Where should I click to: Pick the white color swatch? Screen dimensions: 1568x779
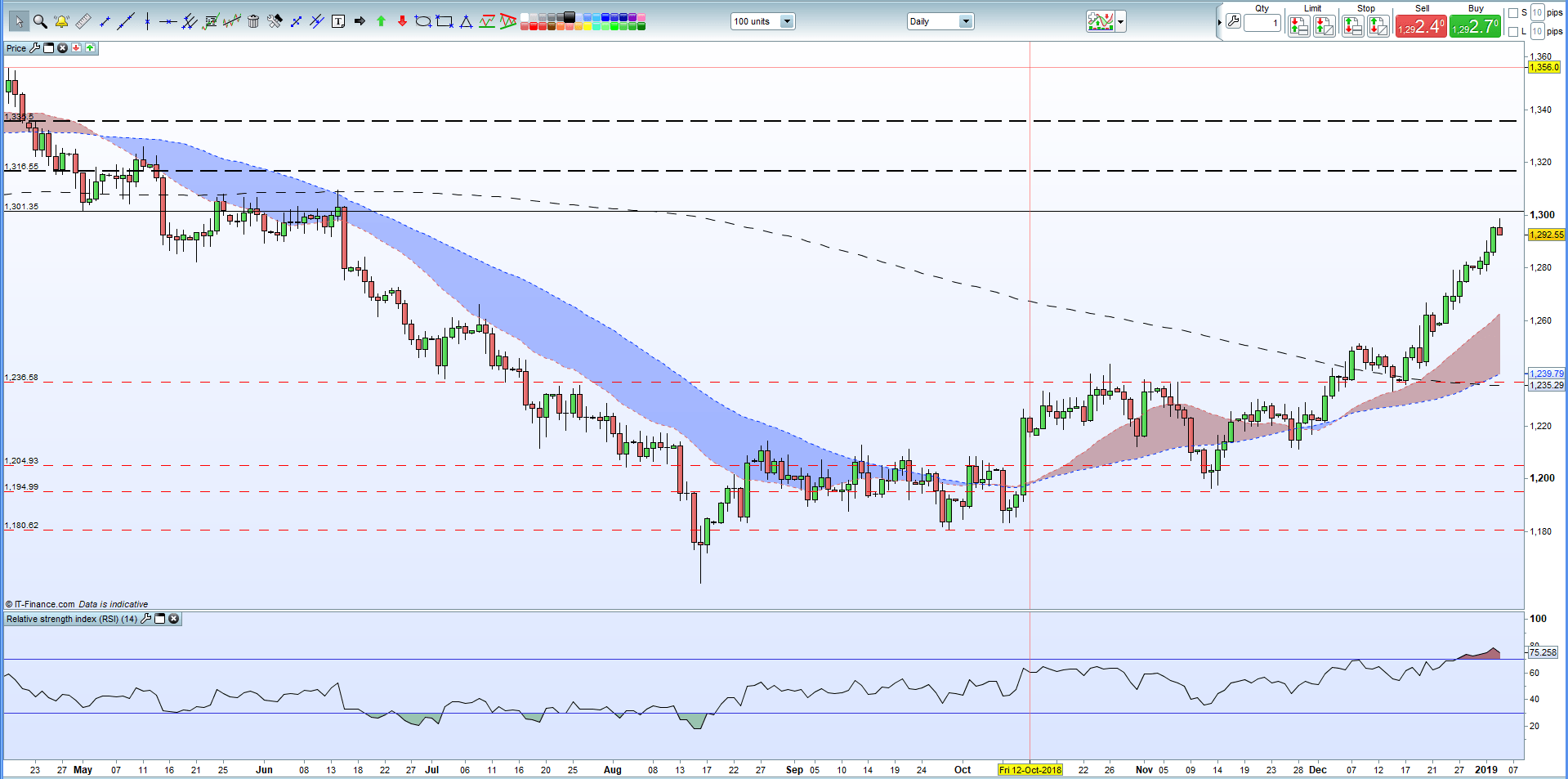(x=525, y=16)
